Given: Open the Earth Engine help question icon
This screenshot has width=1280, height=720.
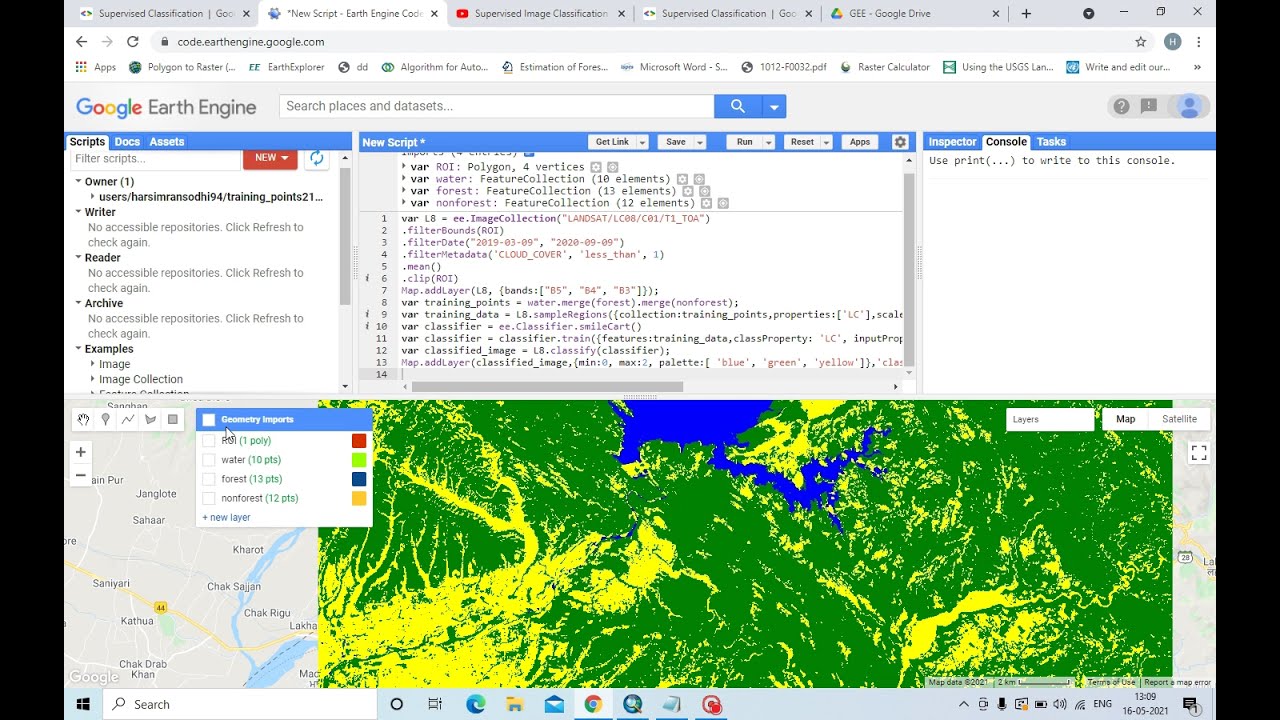Looking at the screenshot, I should pos(1121,106).
